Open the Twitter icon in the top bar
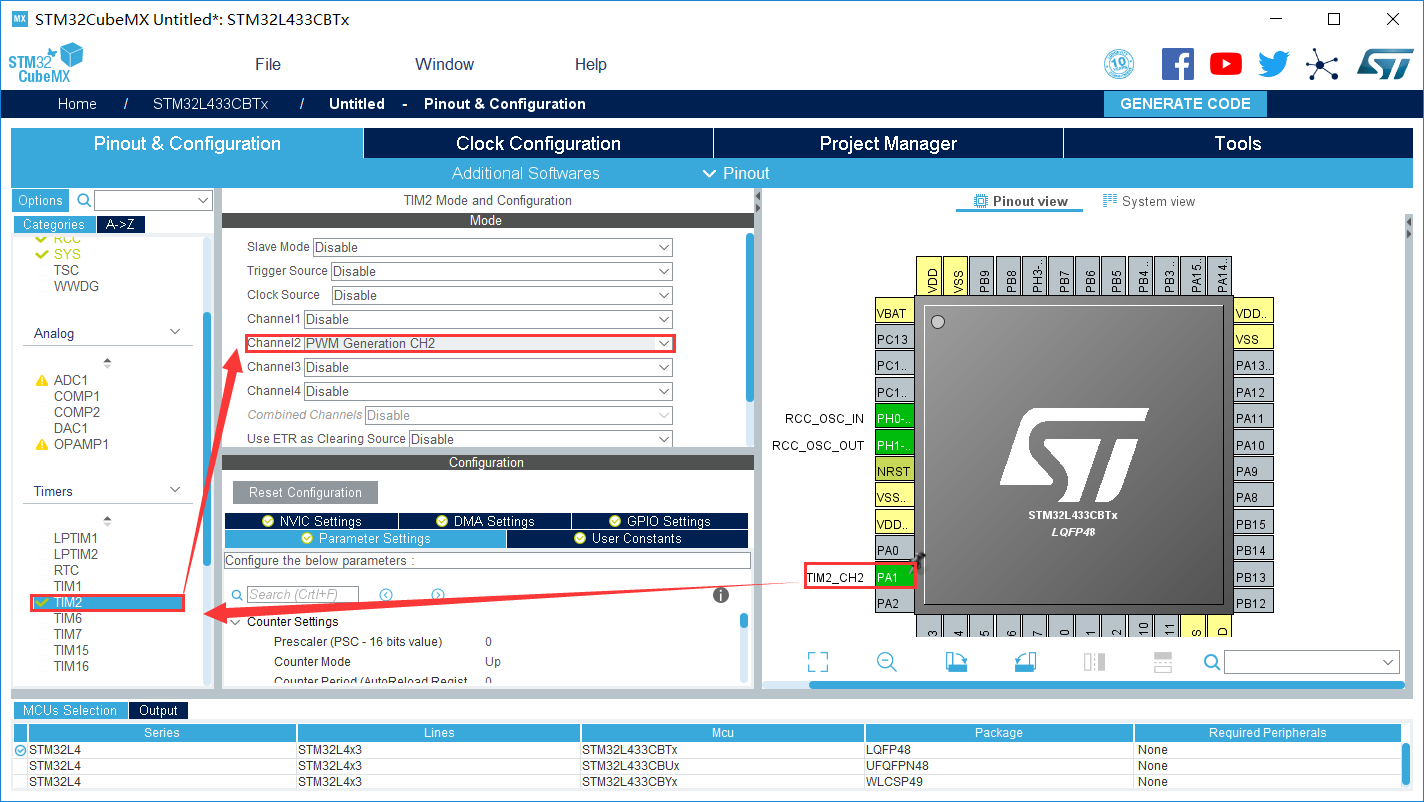Image resolution: width=1424 pixels, height=802 pixels. [1273, 64]
